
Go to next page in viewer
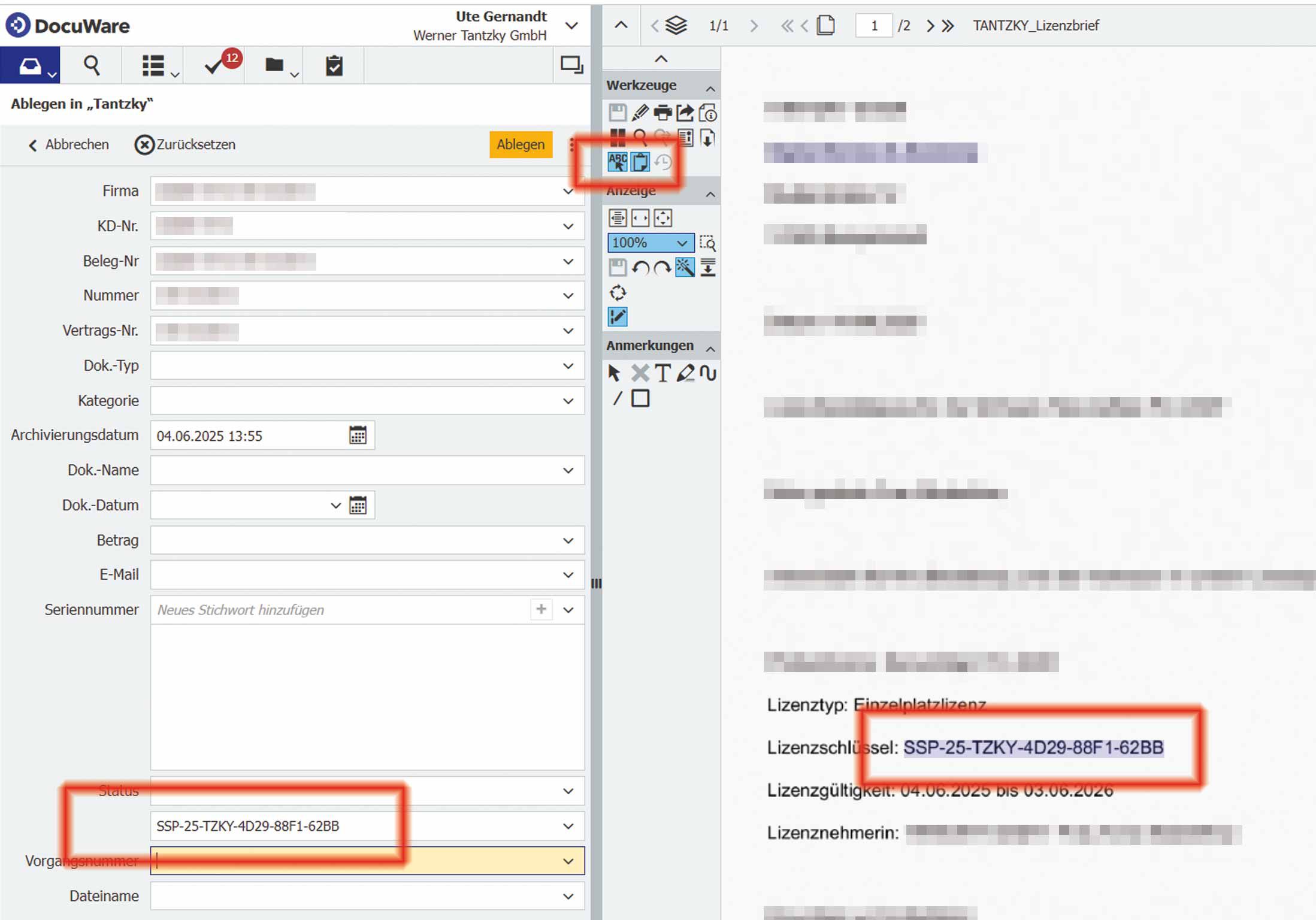click(930, 26)
